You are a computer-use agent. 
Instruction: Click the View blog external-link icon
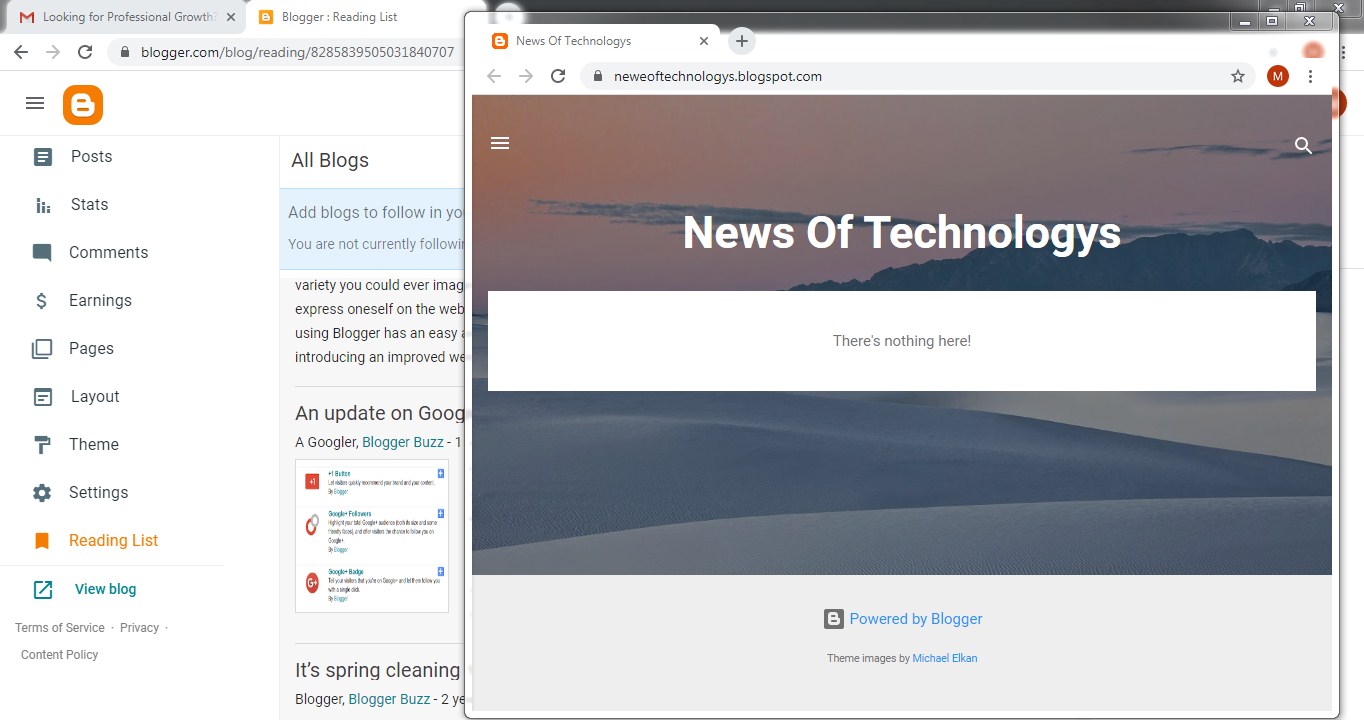coord(43,590)
